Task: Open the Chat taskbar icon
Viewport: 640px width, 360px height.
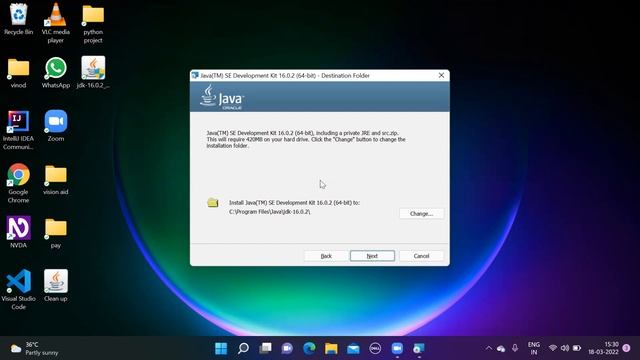Action: click(287, 349)
